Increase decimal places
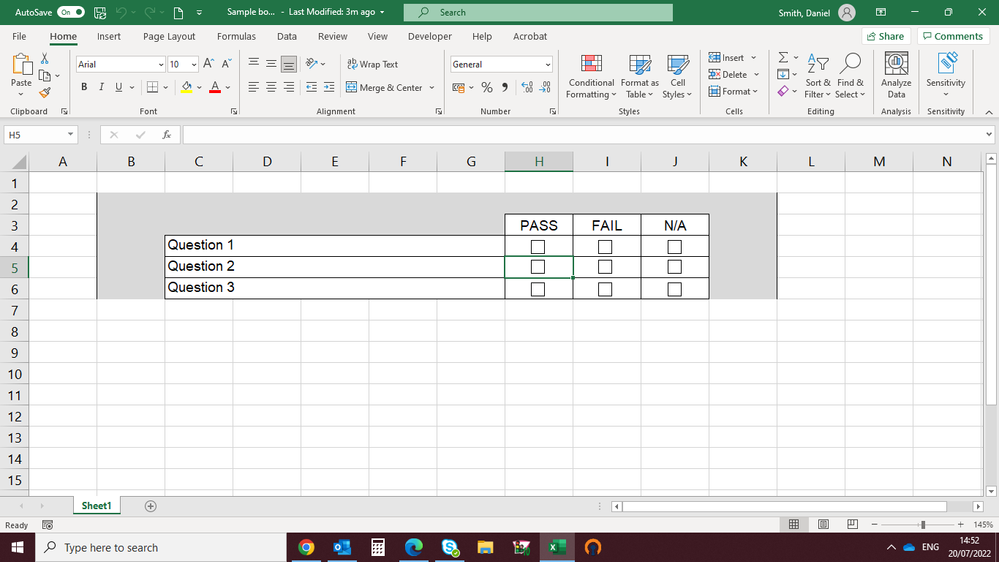This screenshot has height=562, width=999. [527, 87]
